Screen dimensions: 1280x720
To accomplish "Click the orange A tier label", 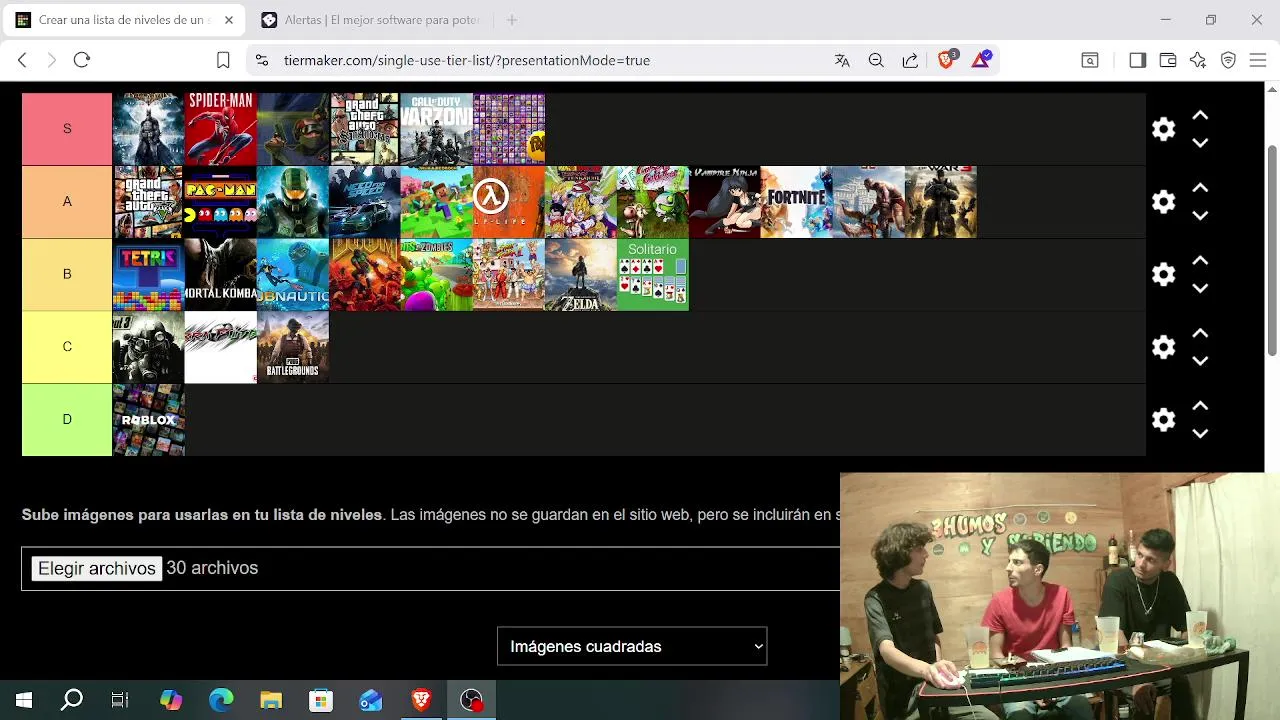I will (67, 202).
